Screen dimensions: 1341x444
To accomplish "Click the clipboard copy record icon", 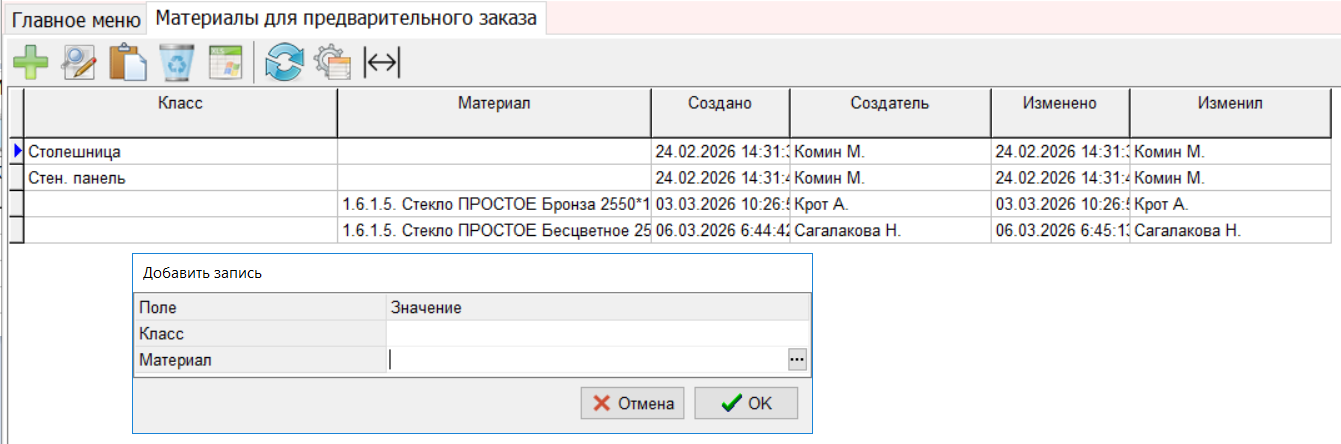I will coord(128,63).
